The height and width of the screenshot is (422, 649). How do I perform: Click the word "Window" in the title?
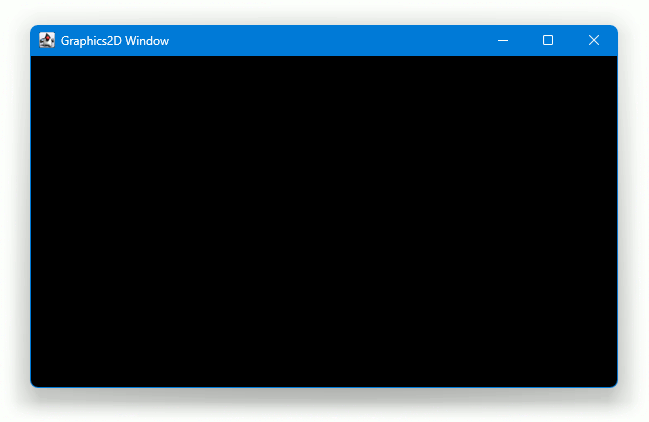(146, 41)
